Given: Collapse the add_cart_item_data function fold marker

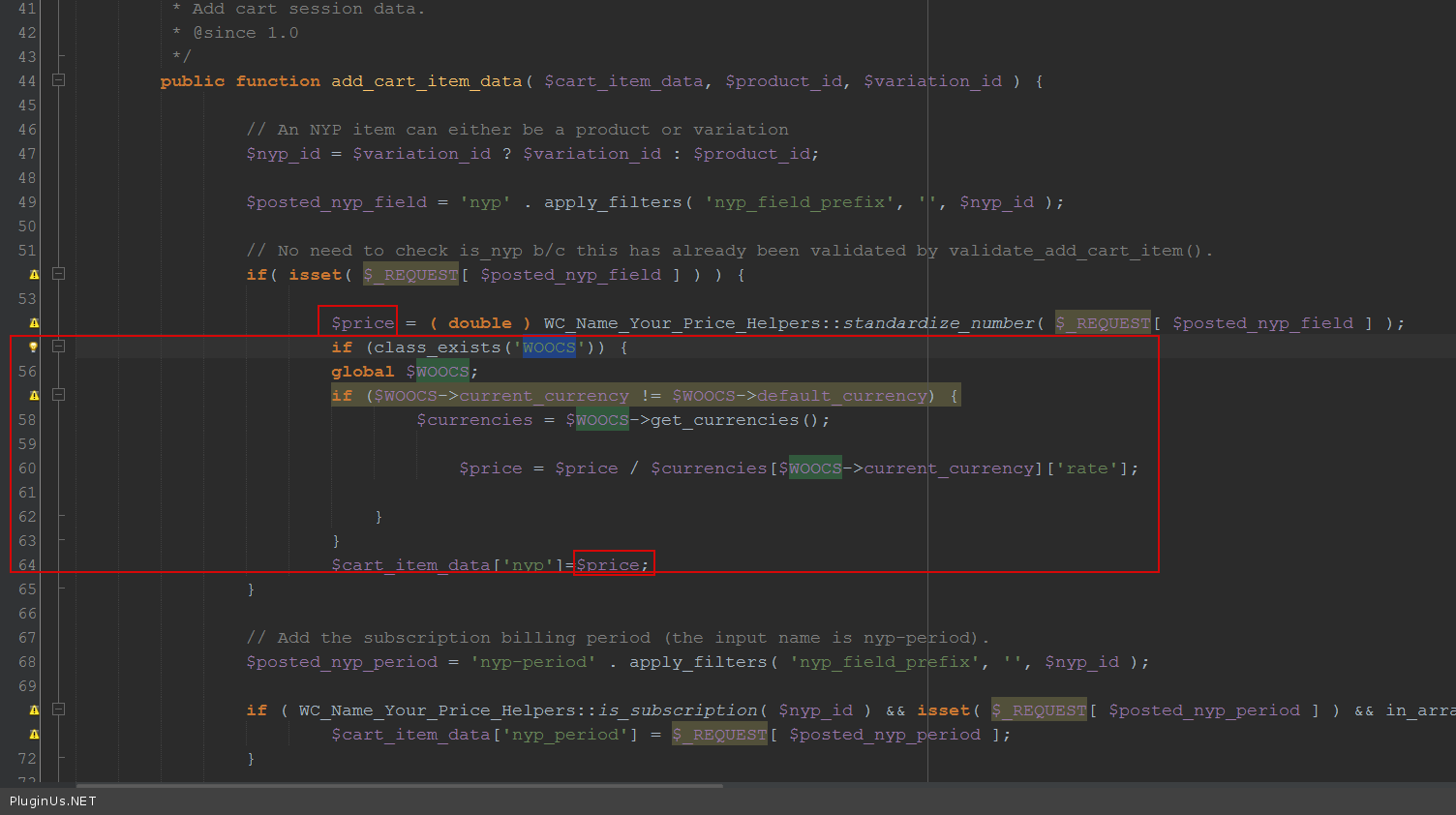Looking at the screenshot, I should coord(58,80).
